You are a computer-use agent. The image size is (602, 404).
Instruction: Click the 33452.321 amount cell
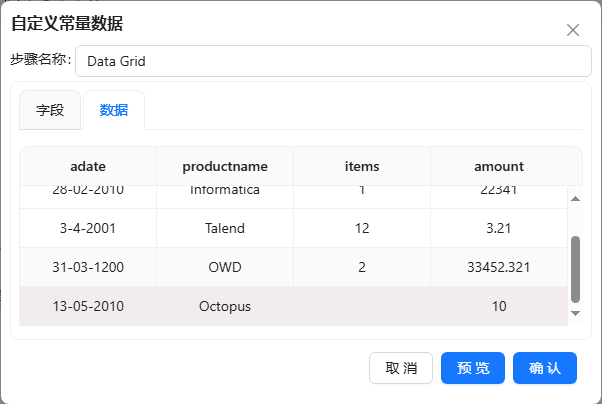coord(499,267)
